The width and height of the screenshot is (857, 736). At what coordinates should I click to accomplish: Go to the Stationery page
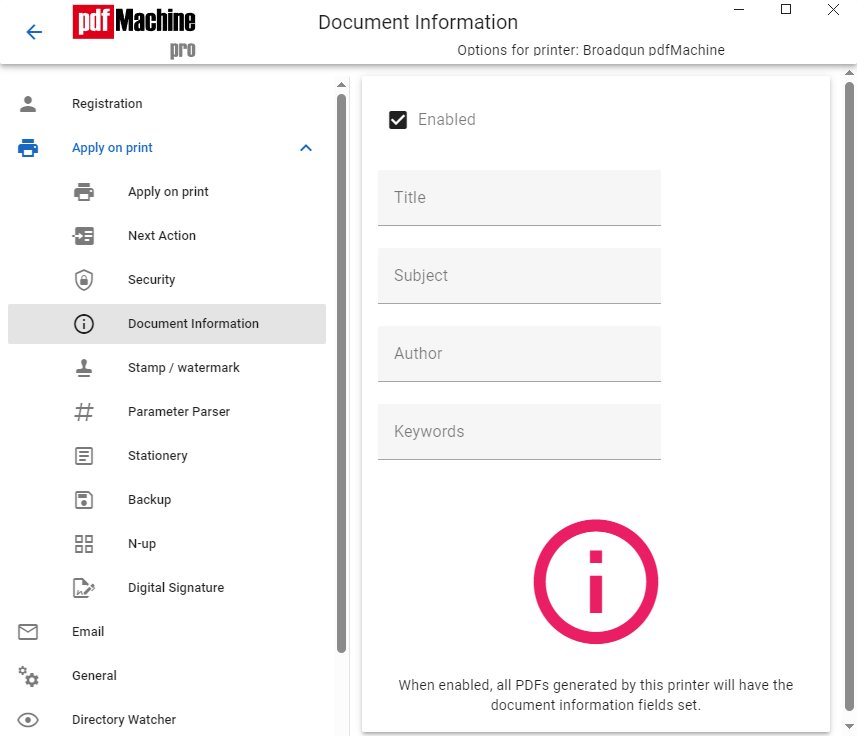point(167,456)
